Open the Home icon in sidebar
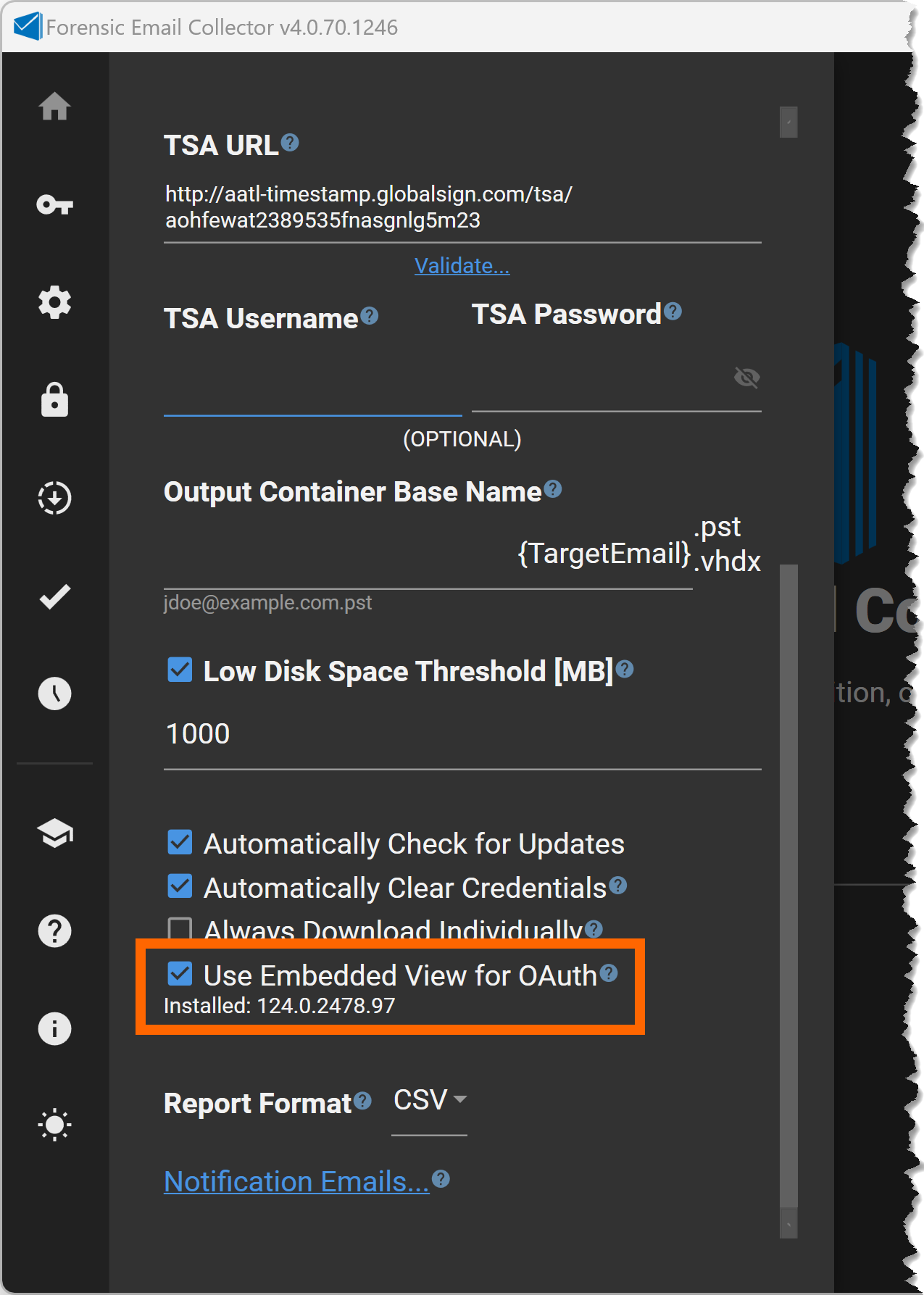Viewport: 924px width, 1295px height. pos(54,107)
